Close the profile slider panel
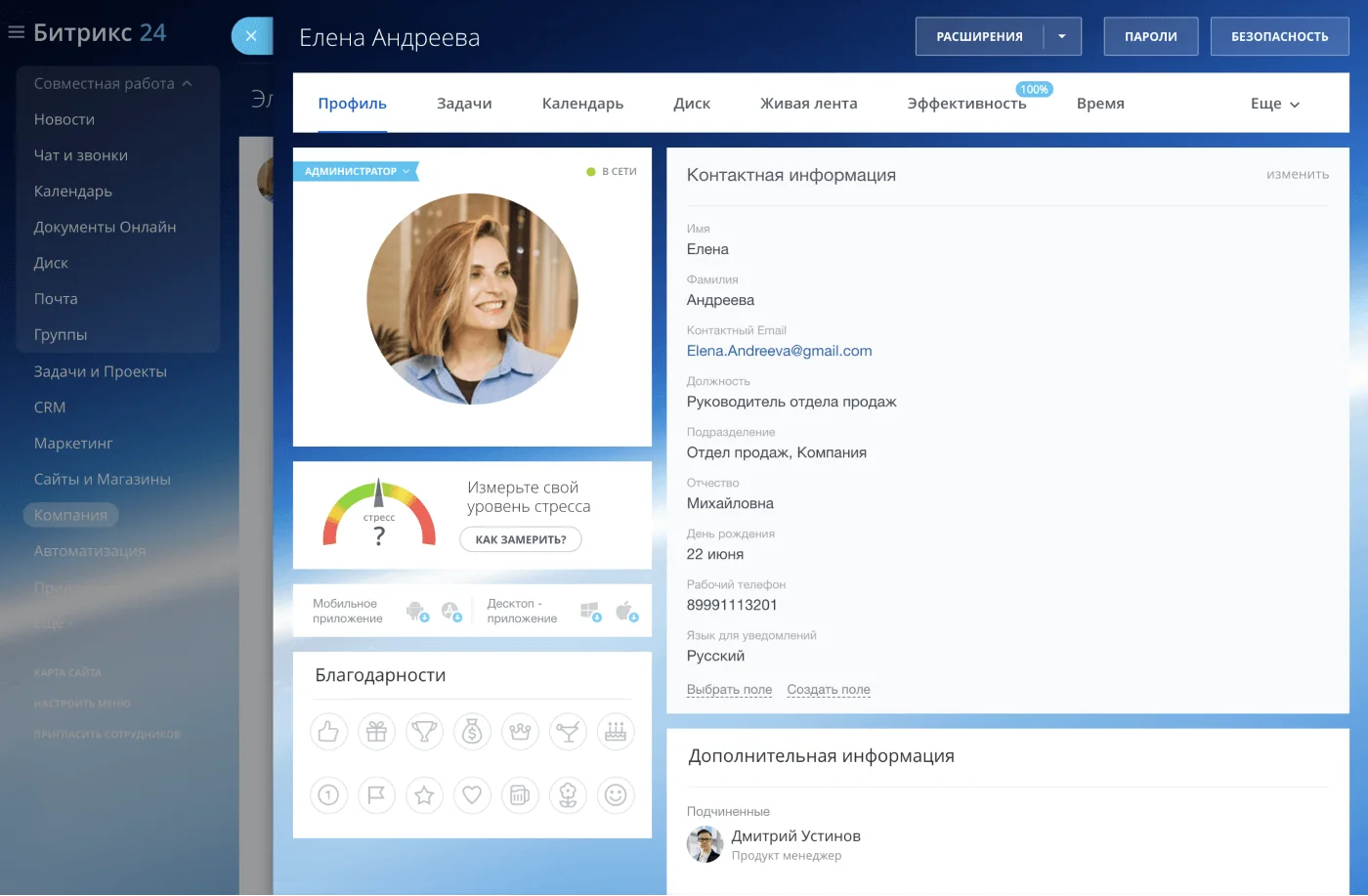Viewport: 1368px width, 896px height. 251,36
